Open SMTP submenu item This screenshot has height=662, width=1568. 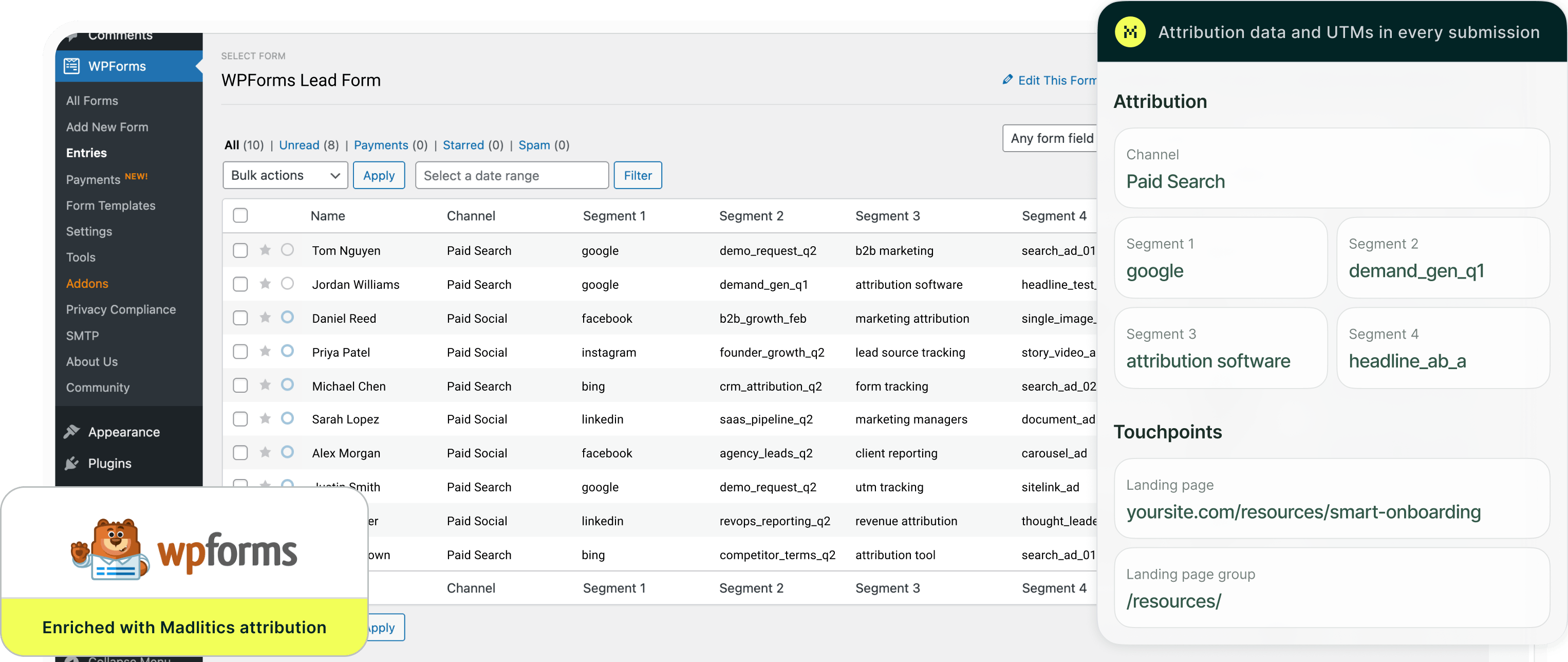point(82,336)
